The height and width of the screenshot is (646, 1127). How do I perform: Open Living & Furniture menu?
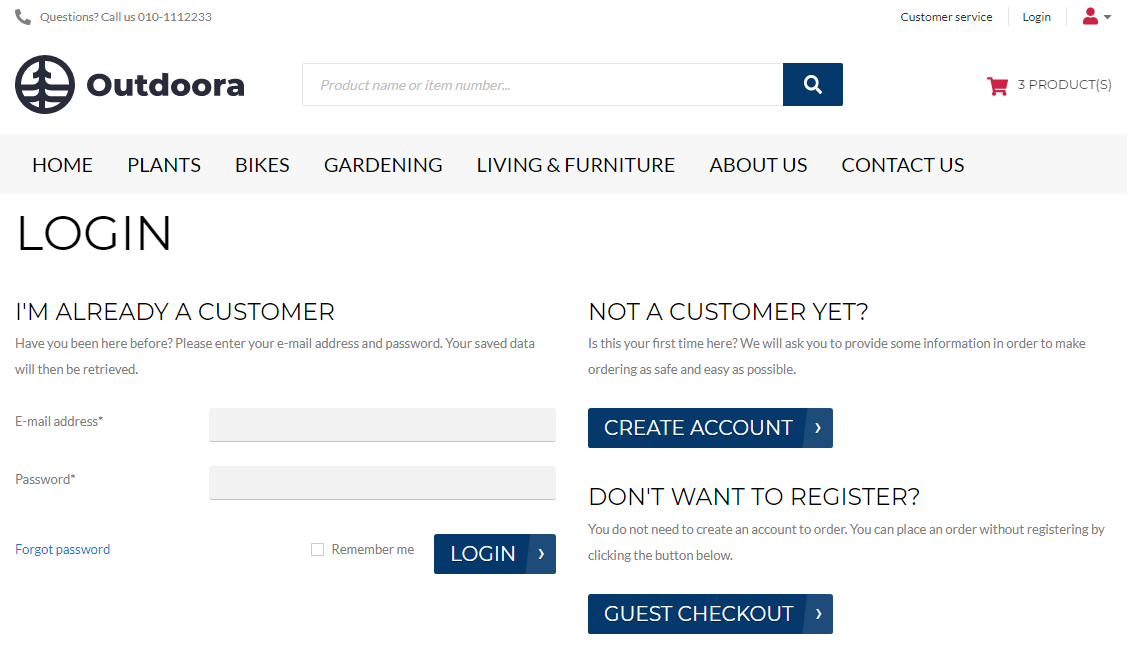click(576, 165)
